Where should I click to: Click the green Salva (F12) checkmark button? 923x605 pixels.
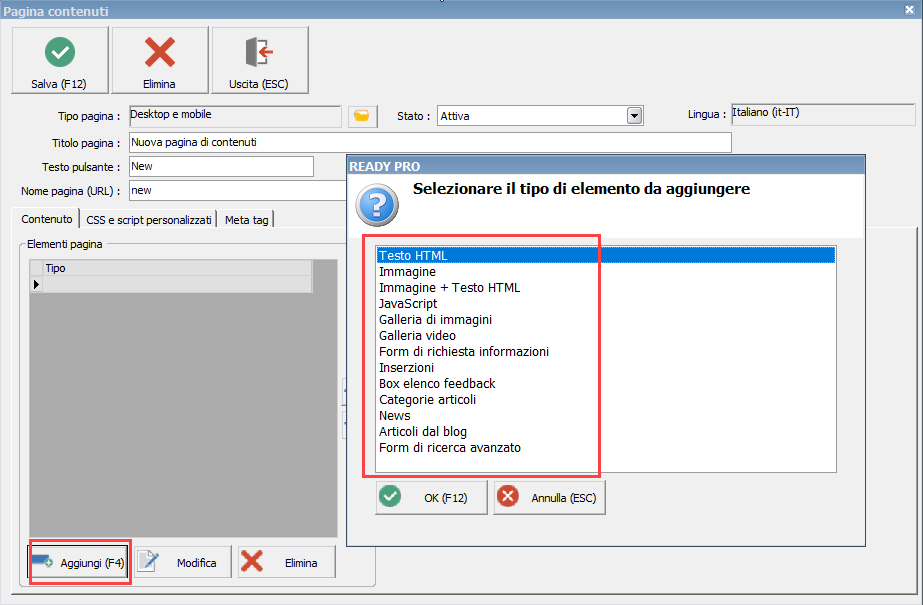tap(60, 60)
